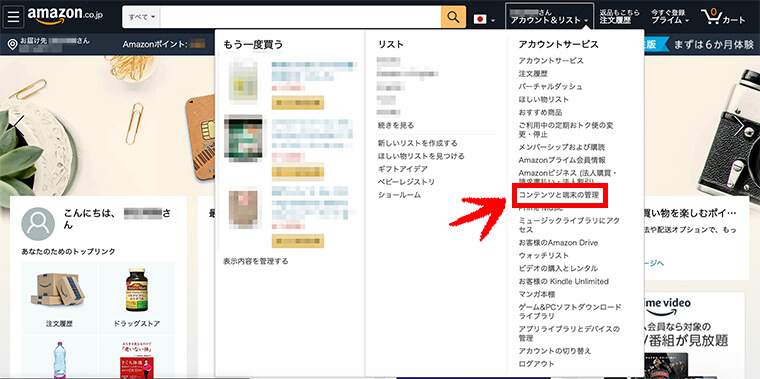Go to the amazon.co.jp home logo
The width and height of the screenshot is (760, 379).
point(65,16)
